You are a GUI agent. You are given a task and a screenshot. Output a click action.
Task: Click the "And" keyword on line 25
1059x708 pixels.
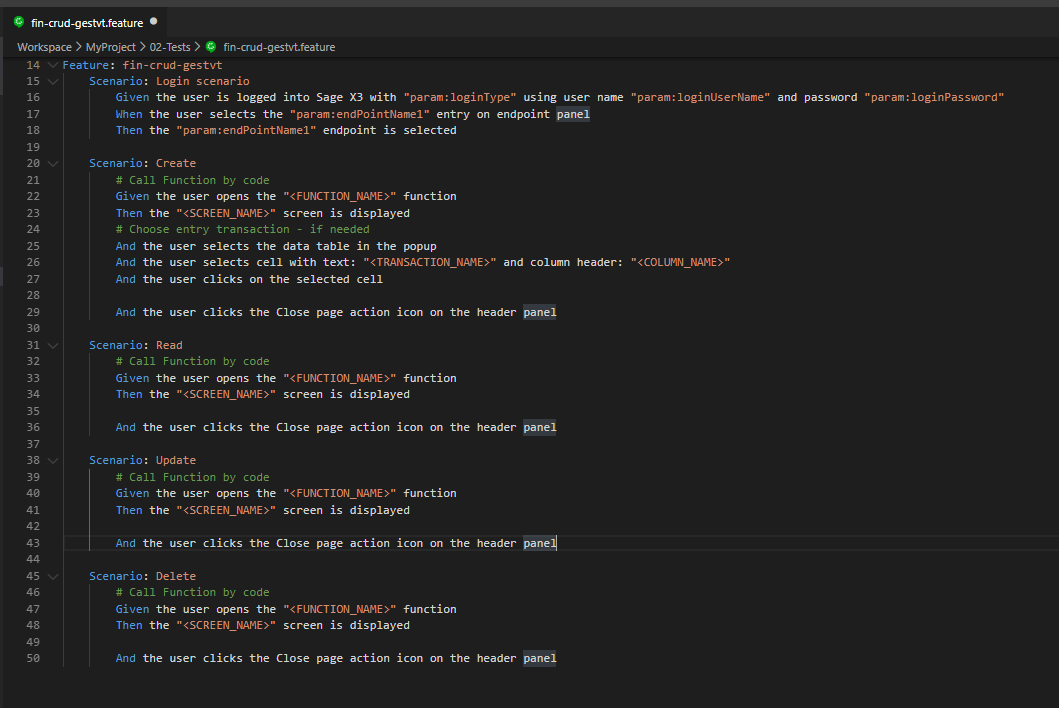[x=126, y=247]
